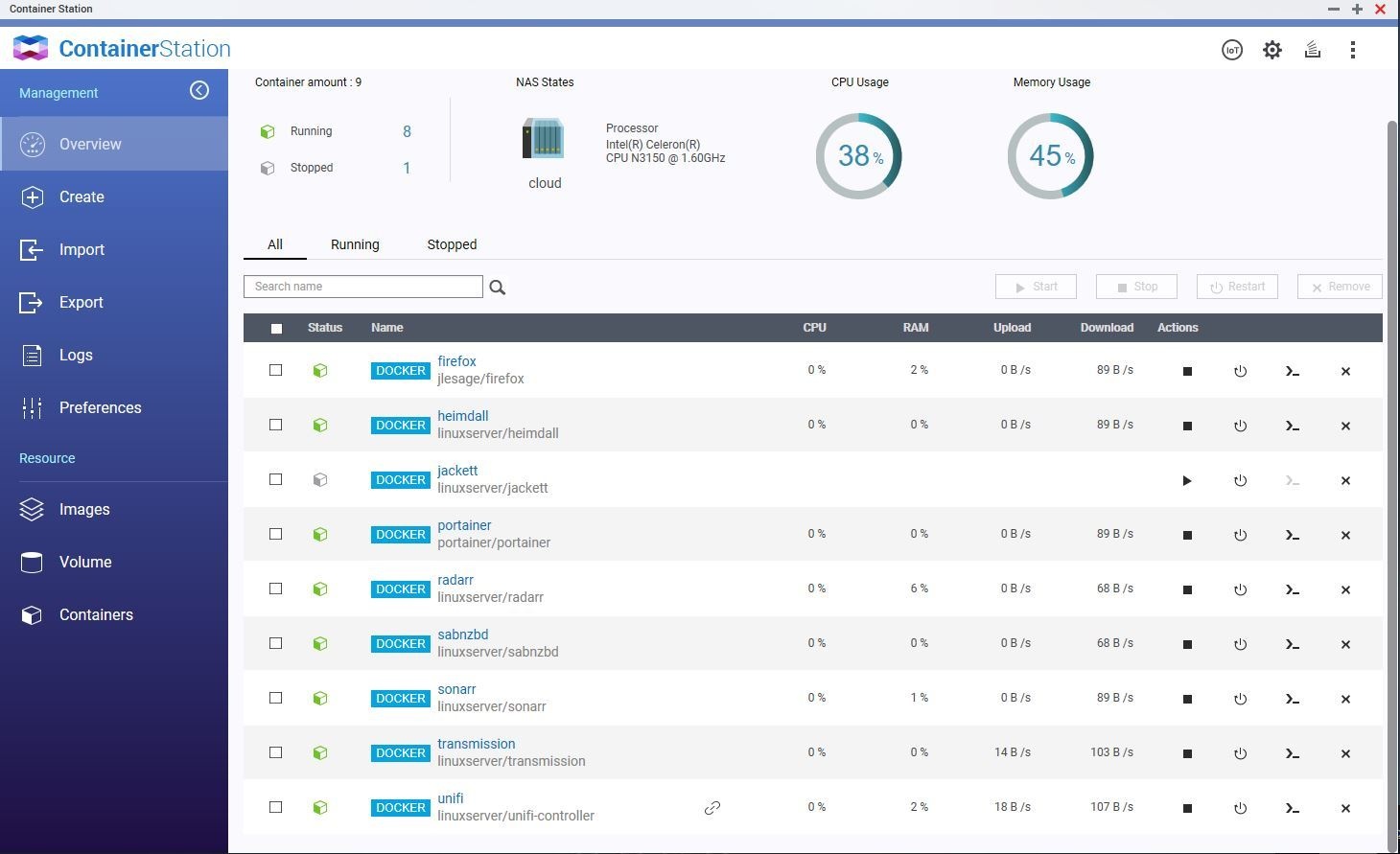
Task: Open Import in the sidebar
Action: point(114,249)
